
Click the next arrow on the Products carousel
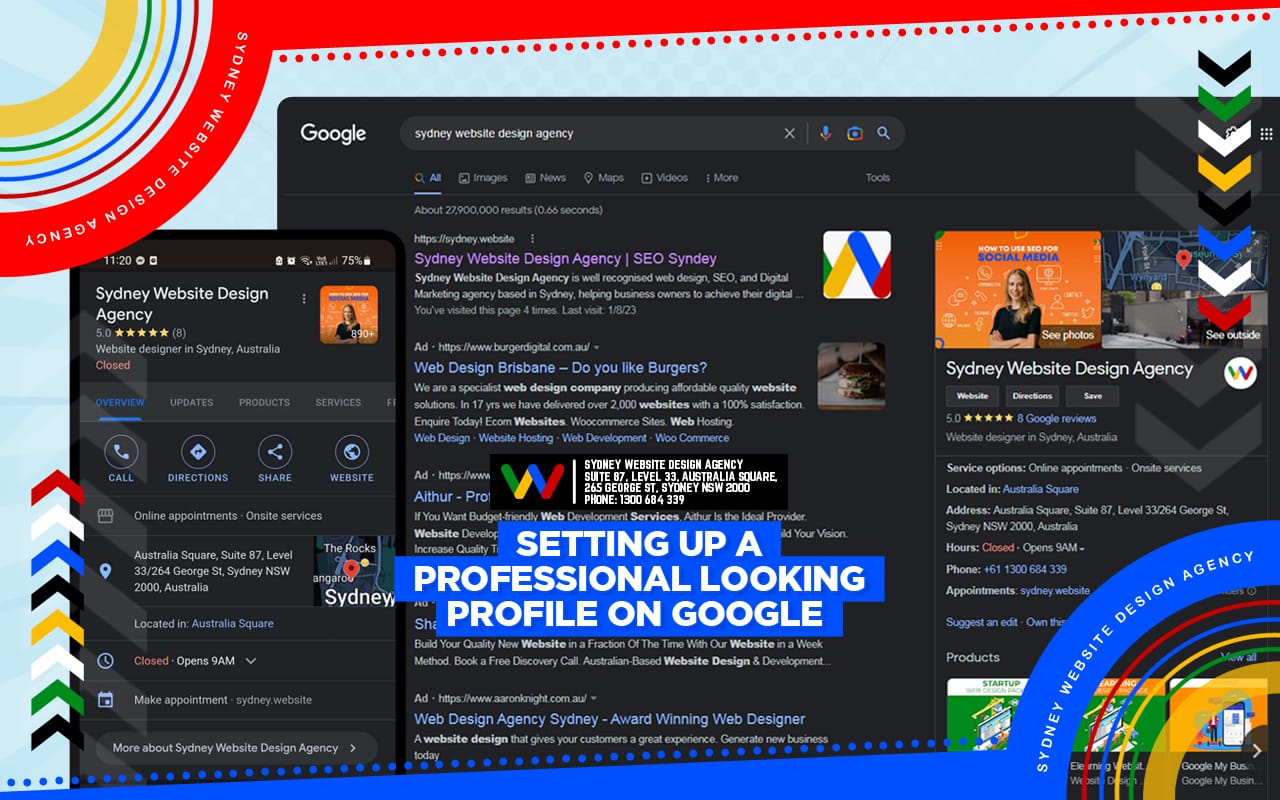click(1257, 750)
